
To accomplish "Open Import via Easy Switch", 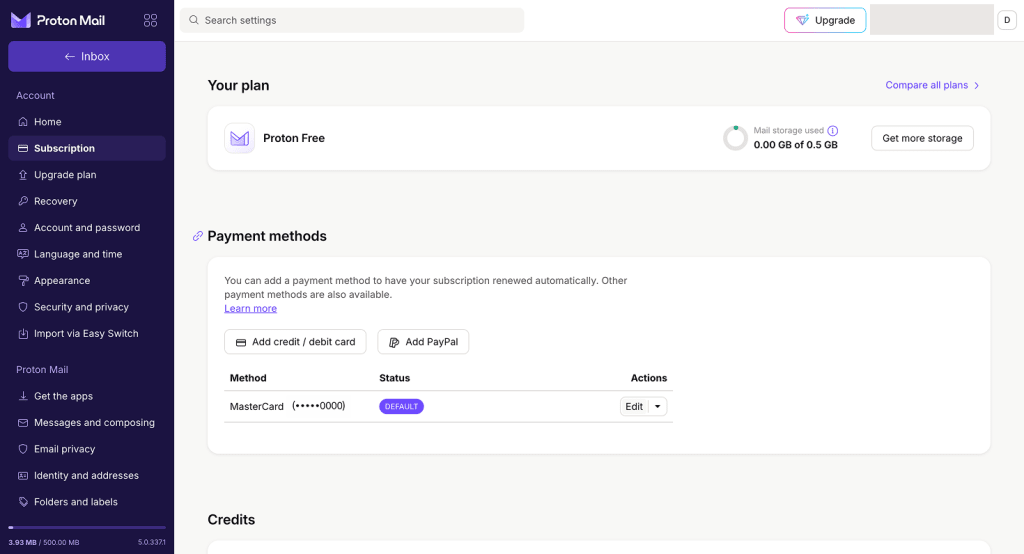I will coord(86,333).
